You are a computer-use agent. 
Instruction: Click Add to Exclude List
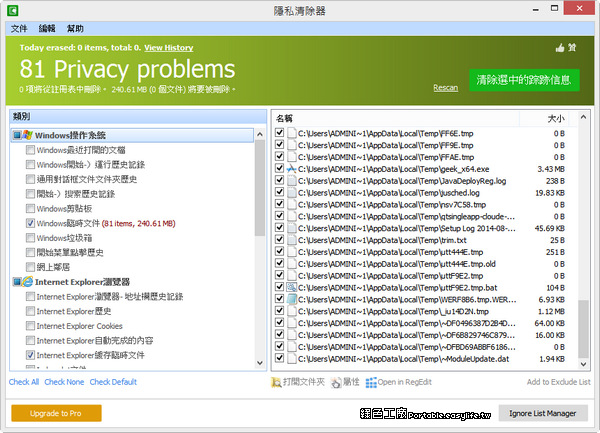(x=558, y=382)
